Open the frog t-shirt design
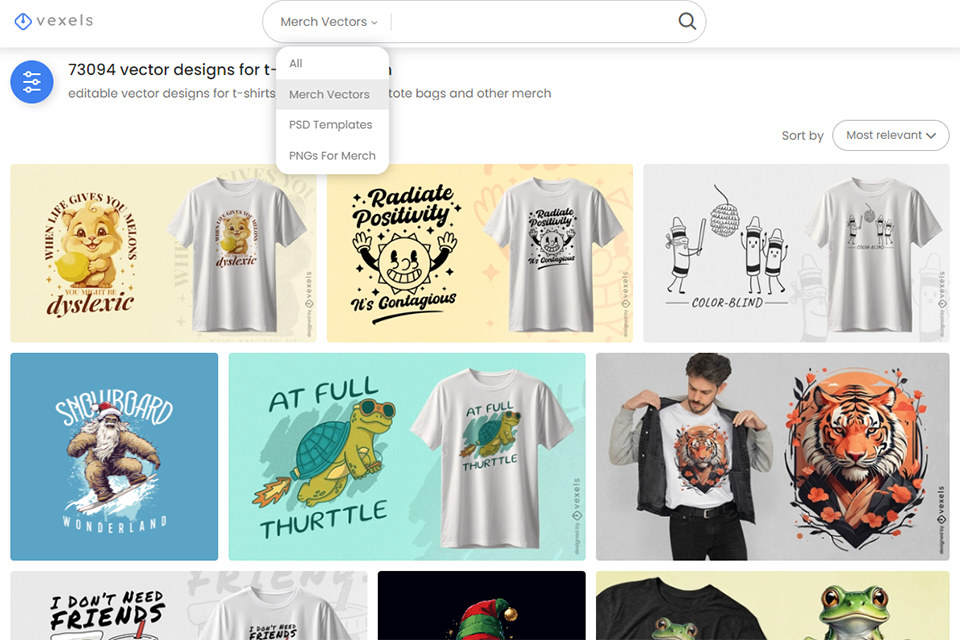960x640 pixels. coord(773,606)
